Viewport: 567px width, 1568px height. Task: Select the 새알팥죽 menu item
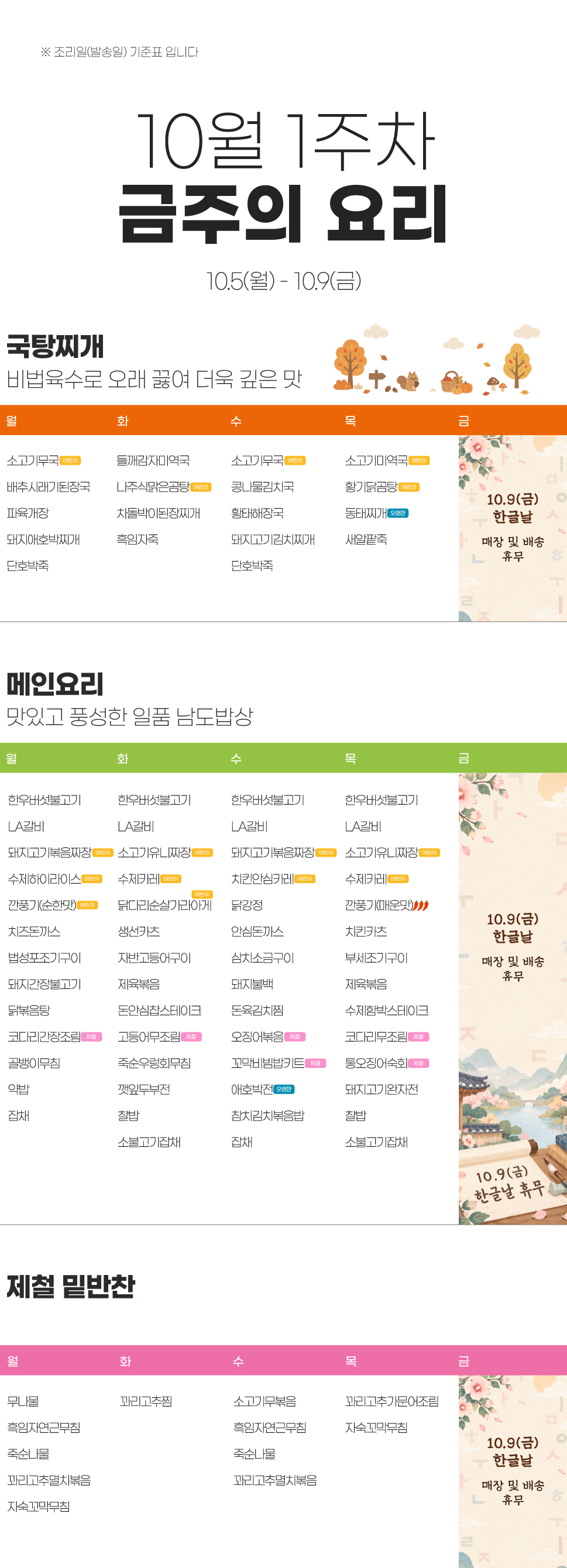tap(366, 539)
